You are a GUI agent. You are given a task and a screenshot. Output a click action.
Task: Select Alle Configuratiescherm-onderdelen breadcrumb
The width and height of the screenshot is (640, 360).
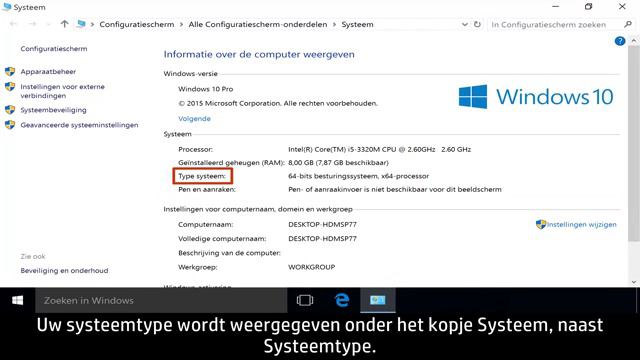pos(258,24)
